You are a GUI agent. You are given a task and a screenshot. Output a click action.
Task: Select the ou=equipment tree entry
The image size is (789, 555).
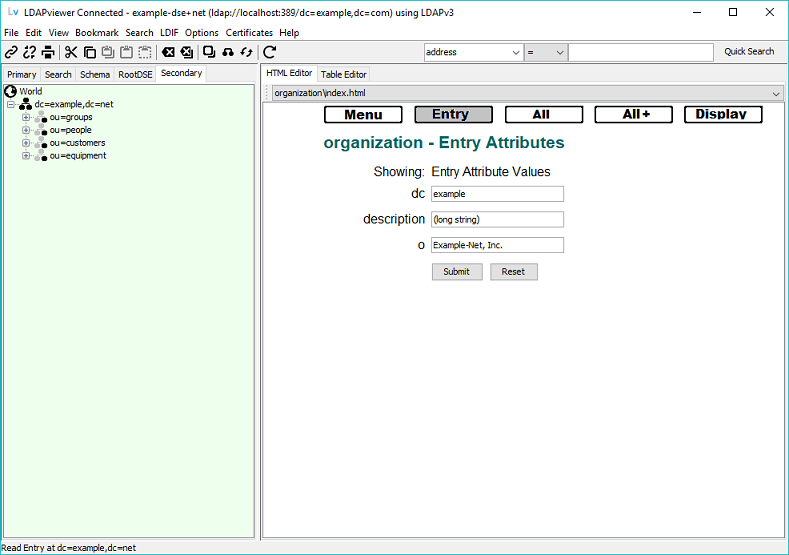[x=77, y=155]
